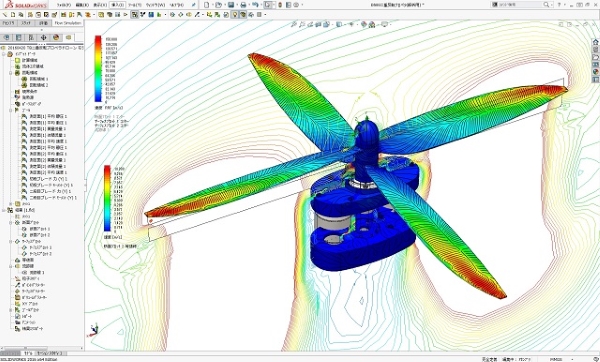Screen dimensions: 600x362
Task: Click the New document icon
Action: [x=207, y=5]
